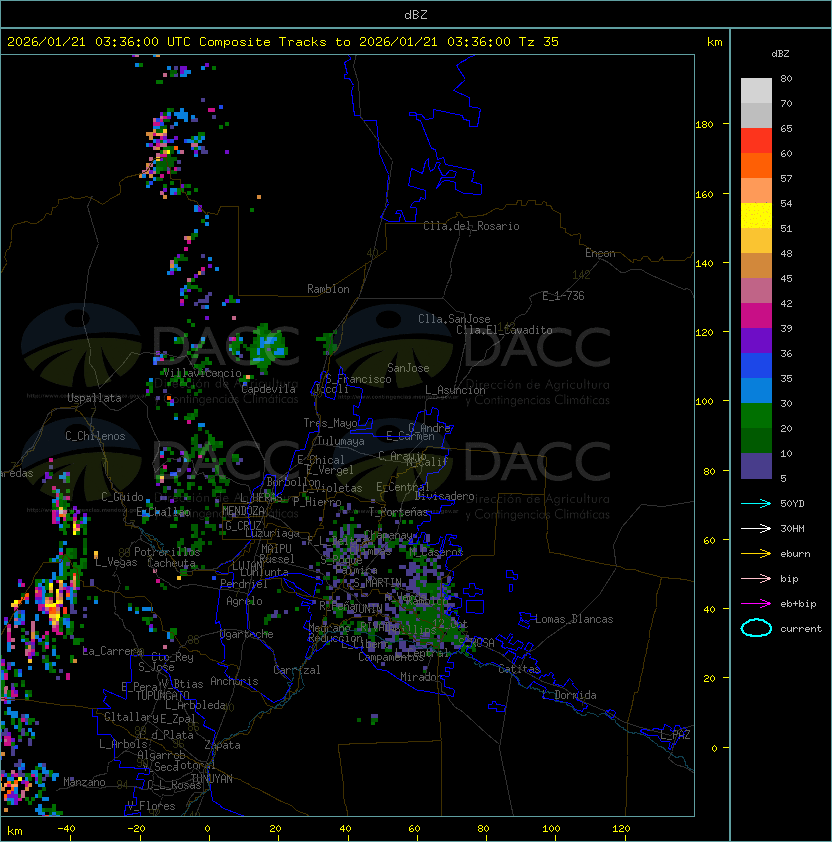Click the 'Tulumaya' map label
Image resolution: width=832 pixels, height=842 pixels.
(x=341, y=441)
